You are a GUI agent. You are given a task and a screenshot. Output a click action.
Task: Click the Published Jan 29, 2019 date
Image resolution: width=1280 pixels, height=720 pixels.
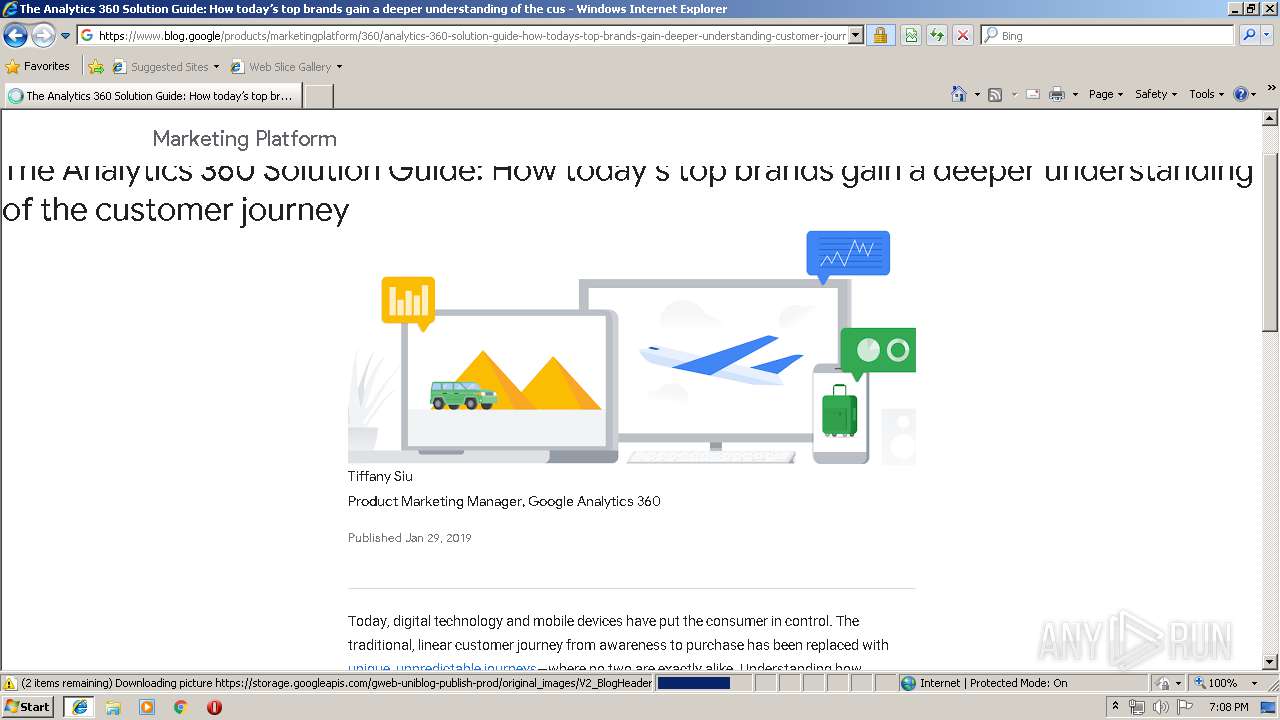(409, 538)
